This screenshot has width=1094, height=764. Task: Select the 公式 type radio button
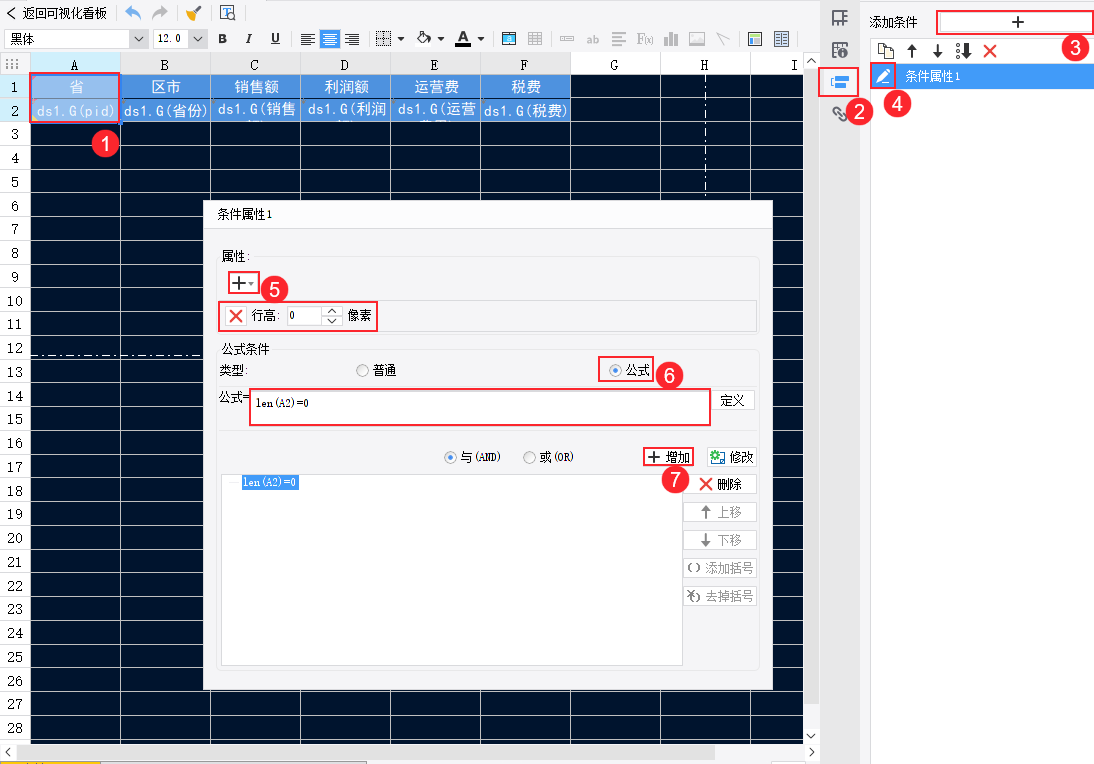click(615, 370)
